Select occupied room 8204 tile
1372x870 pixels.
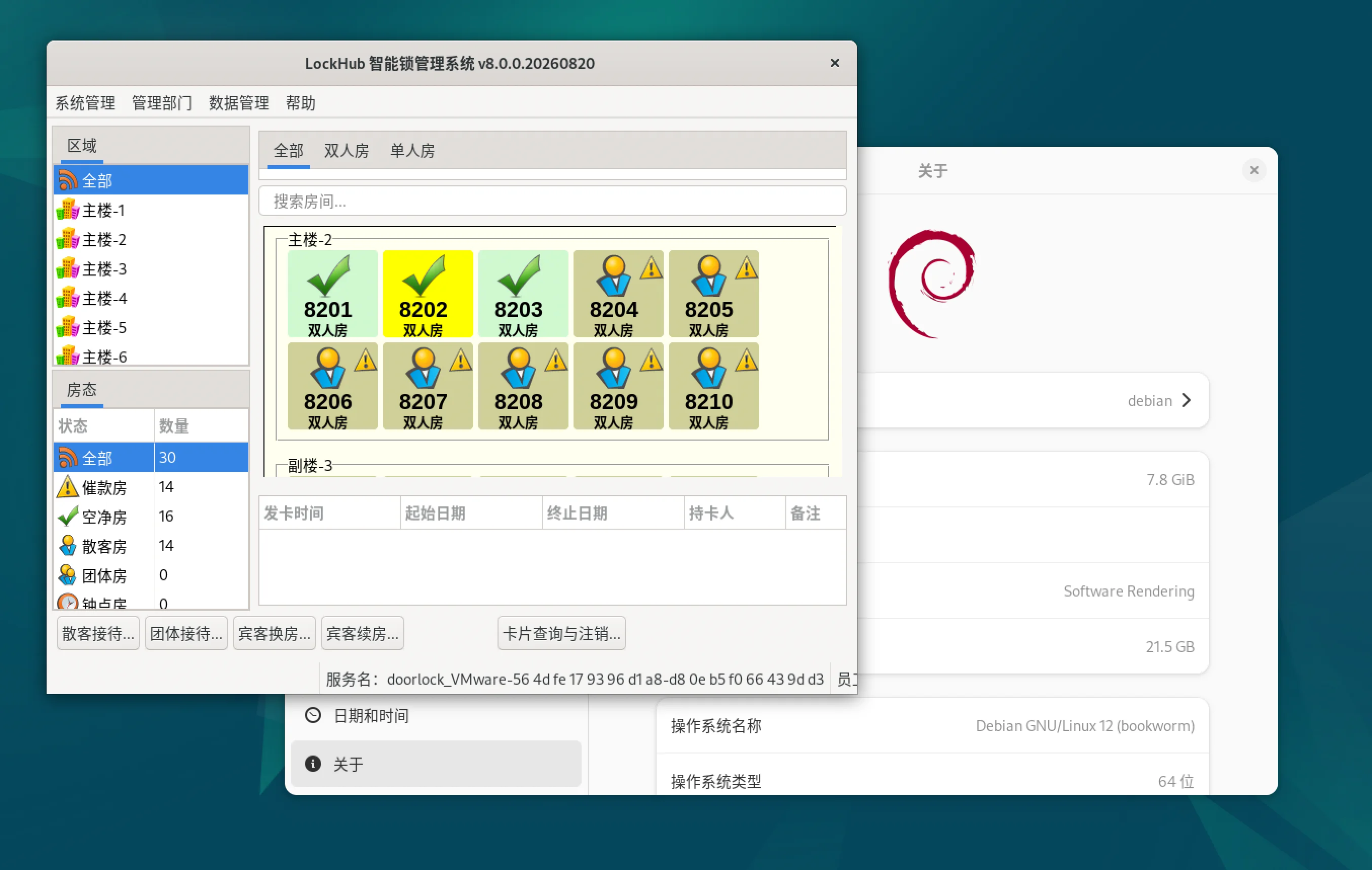tap(618, 294)
